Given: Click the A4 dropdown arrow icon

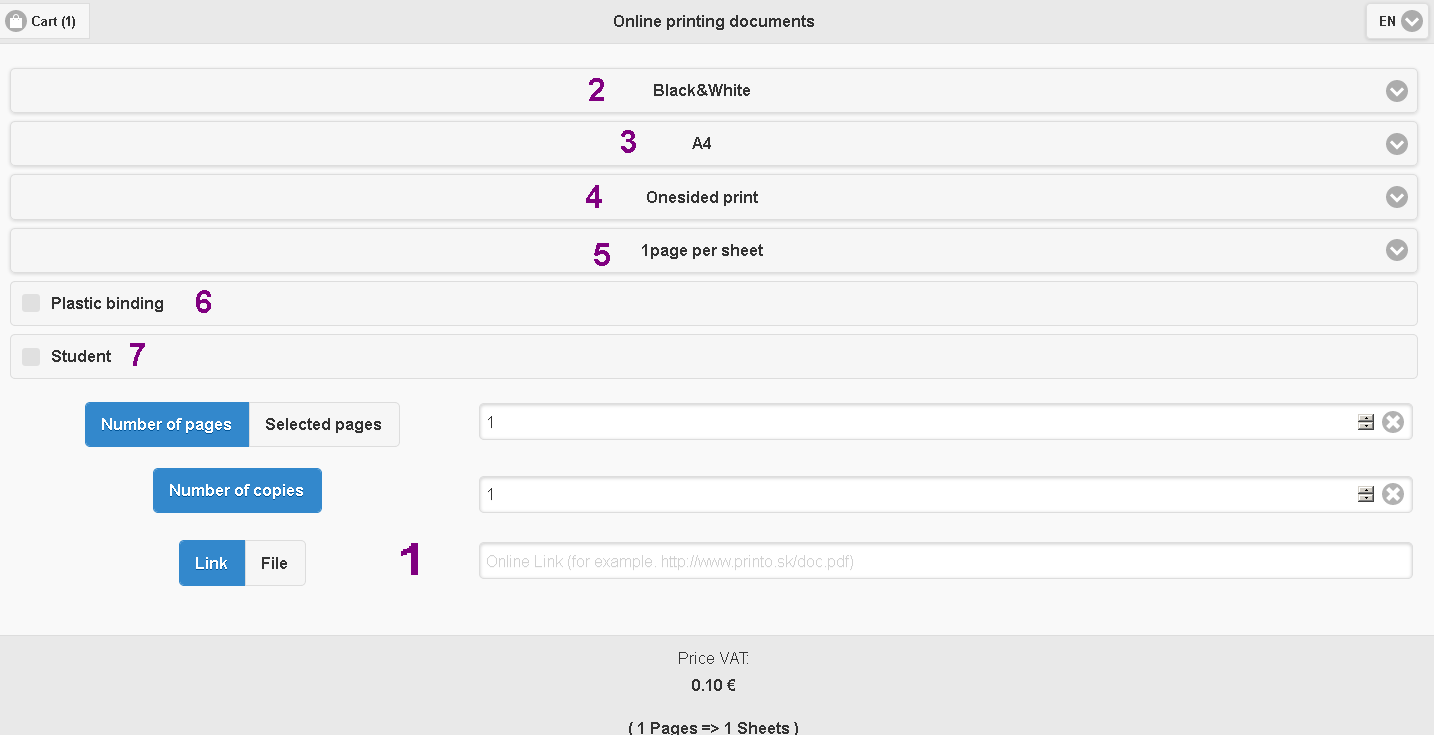Looking at the screenshot, I should tap(1396, 144).
